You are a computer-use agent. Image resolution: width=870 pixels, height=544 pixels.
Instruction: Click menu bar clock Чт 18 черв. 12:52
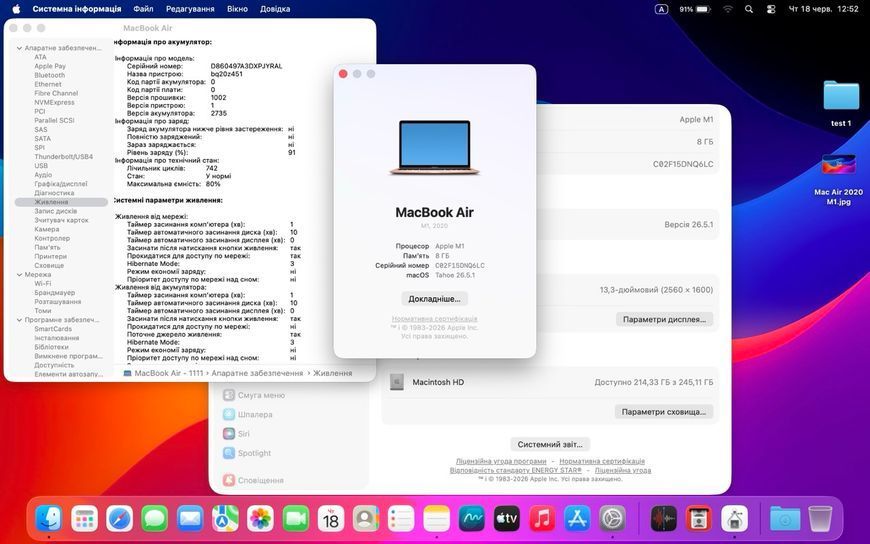click(x=823, y=9)
